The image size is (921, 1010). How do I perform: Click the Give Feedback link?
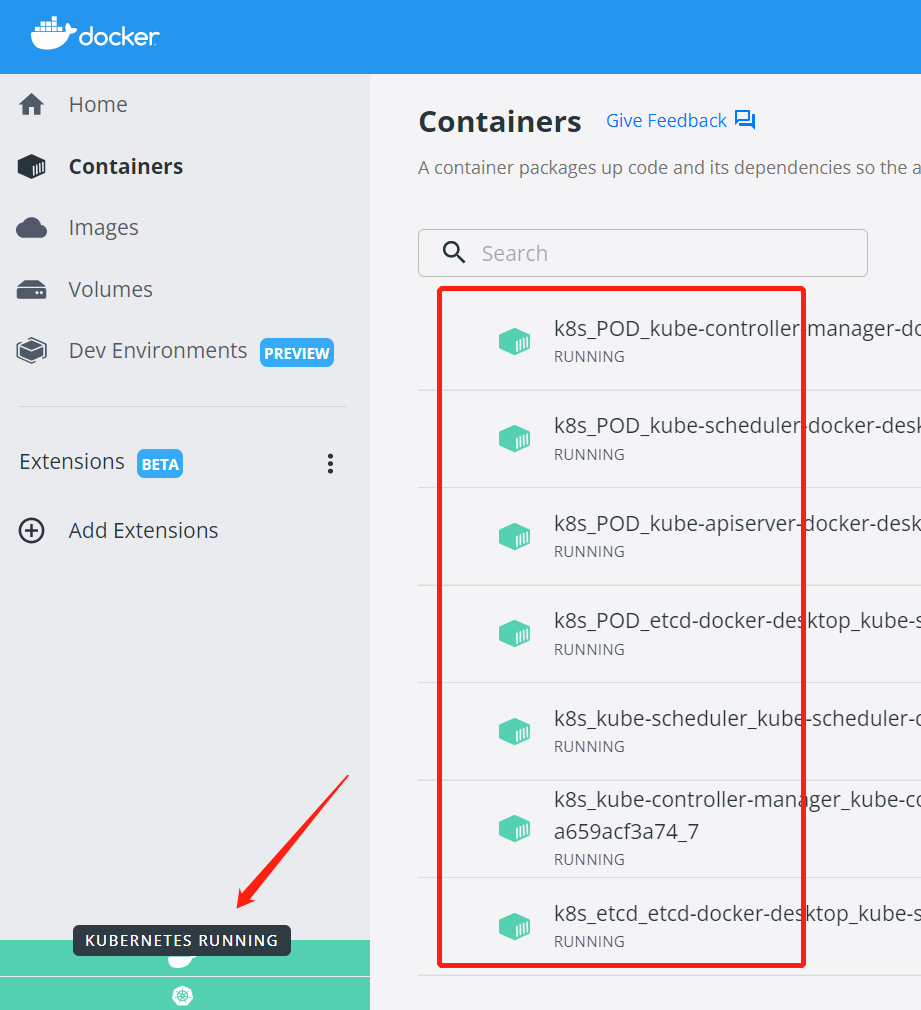click(667, 120)
